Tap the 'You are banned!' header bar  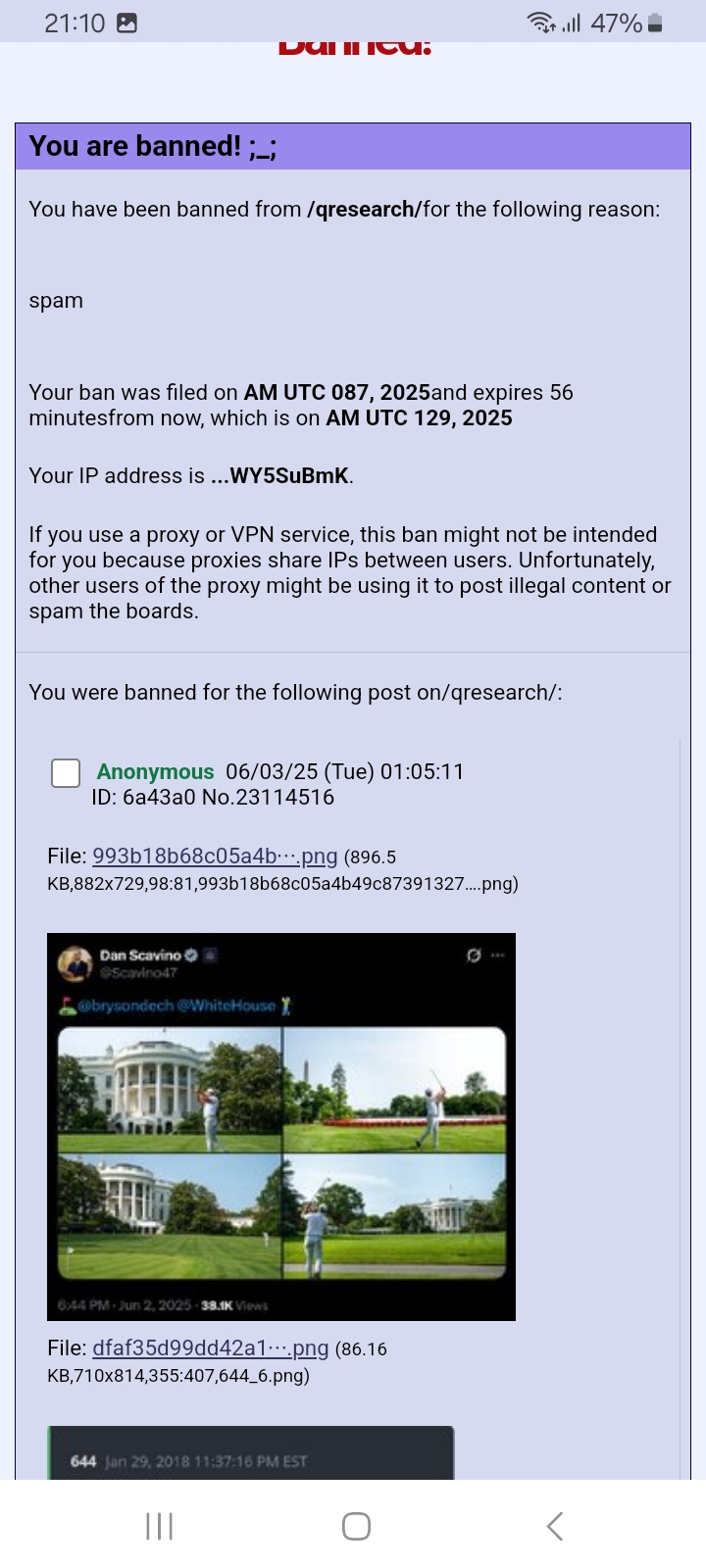coord(353,146)
